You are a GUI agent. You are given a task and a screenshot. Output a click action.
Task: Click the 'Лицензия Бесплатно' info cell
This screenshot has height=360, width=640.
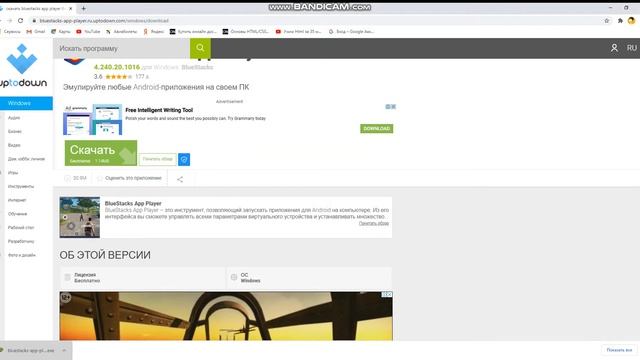pos(142,278)
